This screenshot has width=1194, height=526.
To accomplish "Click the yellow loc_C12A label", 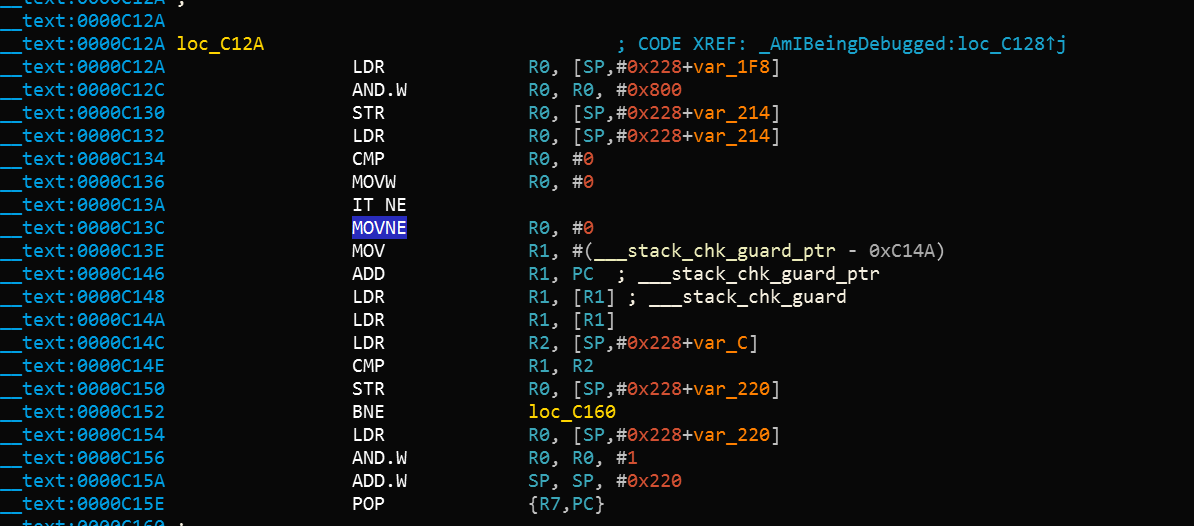I will point(220,44).
